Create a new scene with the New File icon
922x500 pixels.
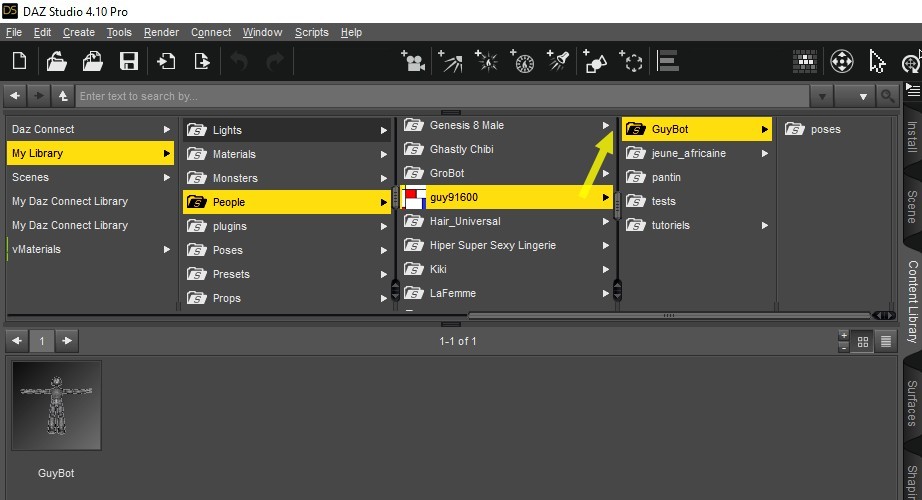click(19, 61)
